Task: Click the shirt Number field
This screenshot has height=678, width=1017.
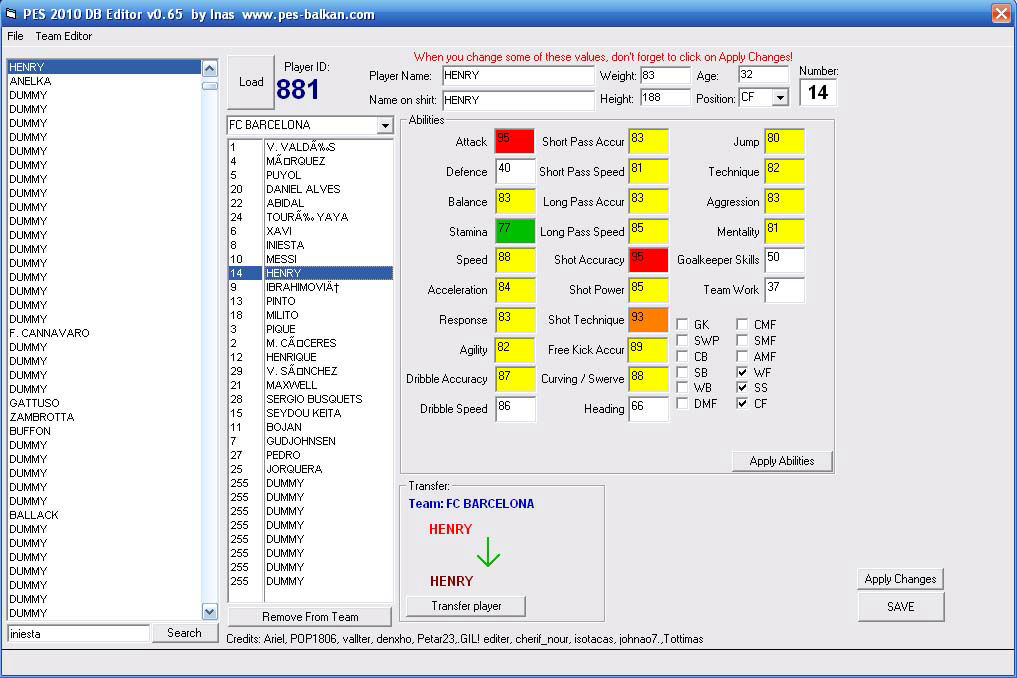Action: tap(818, 92)
